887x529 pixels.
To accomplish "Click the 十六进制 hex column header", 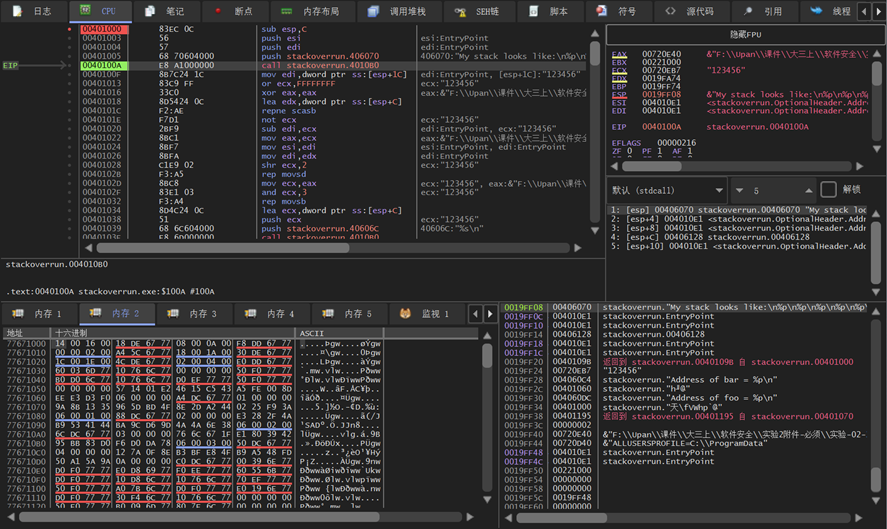I will click(x=70, y=333).
